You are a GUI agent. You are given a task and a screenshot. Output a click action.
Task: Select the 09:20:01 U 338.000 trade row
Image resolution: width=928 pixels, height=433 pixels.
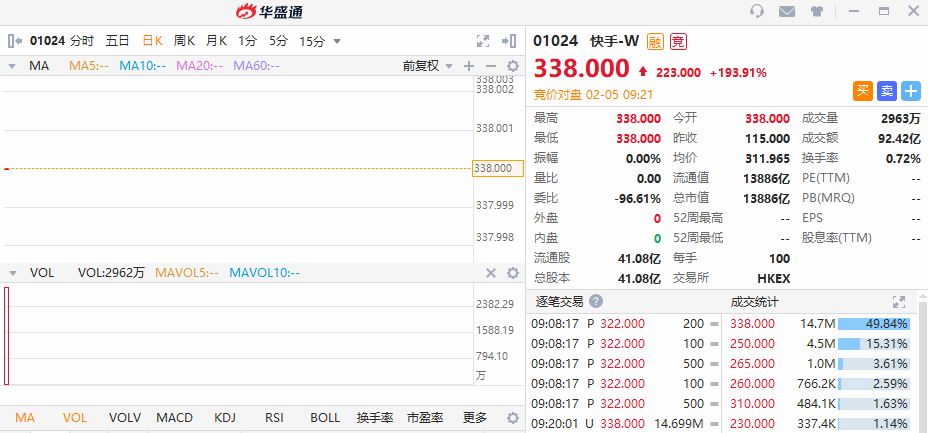pyautogui.click(x=624, y=424)
